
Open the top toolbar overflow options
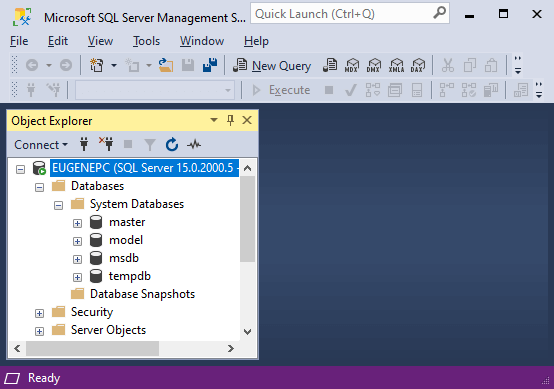tap(518, 66)
